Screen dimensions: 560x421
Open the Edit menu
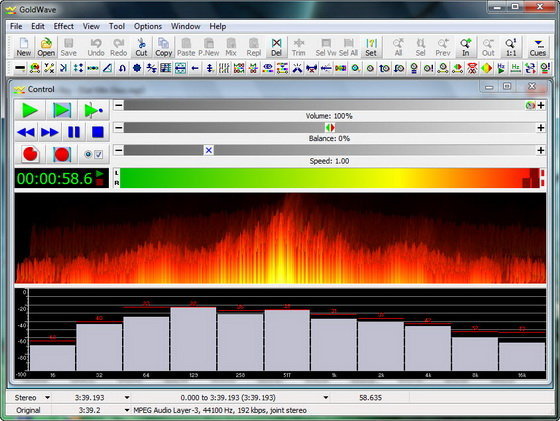pos(38,26)
